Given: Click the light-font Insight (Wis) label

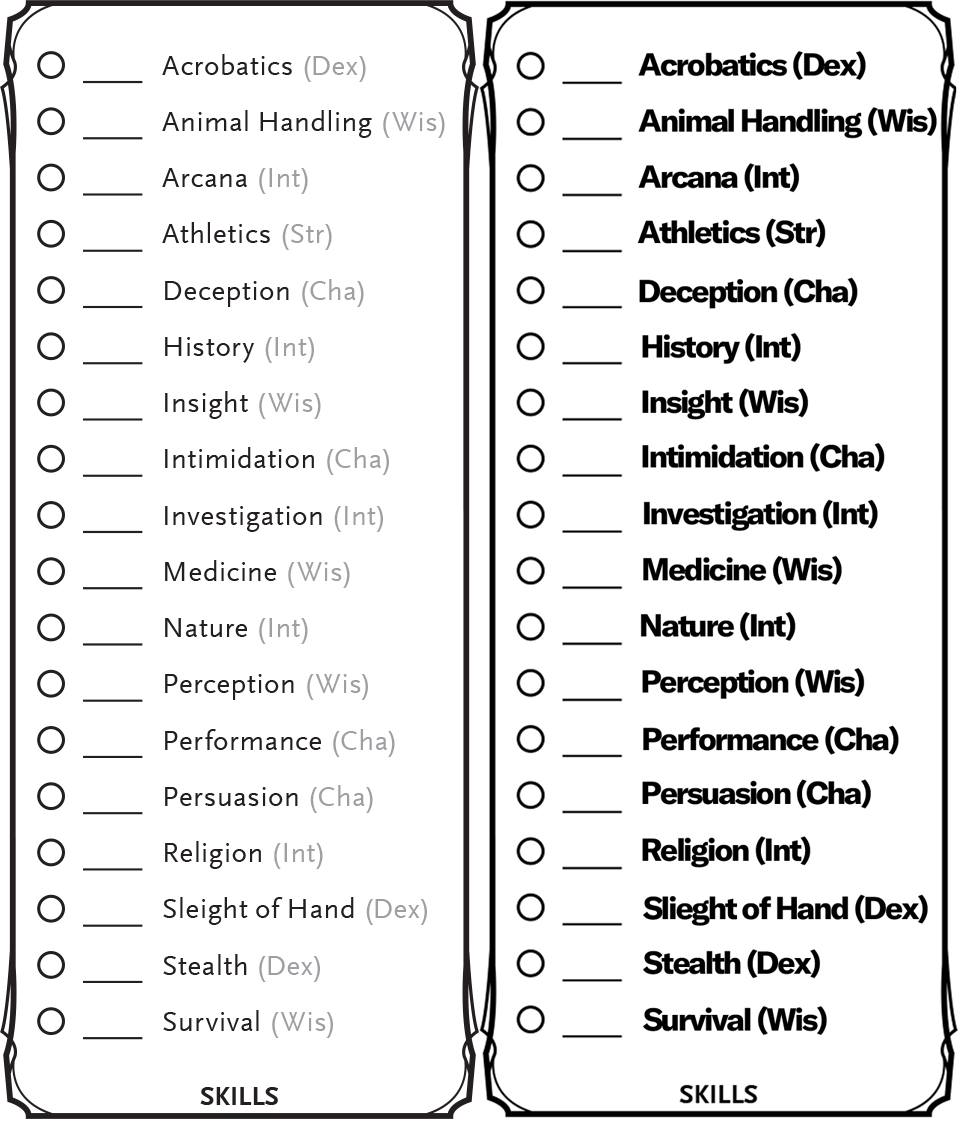Looking at the screenshot, I should pyautogui.click(x=242, y=404).
